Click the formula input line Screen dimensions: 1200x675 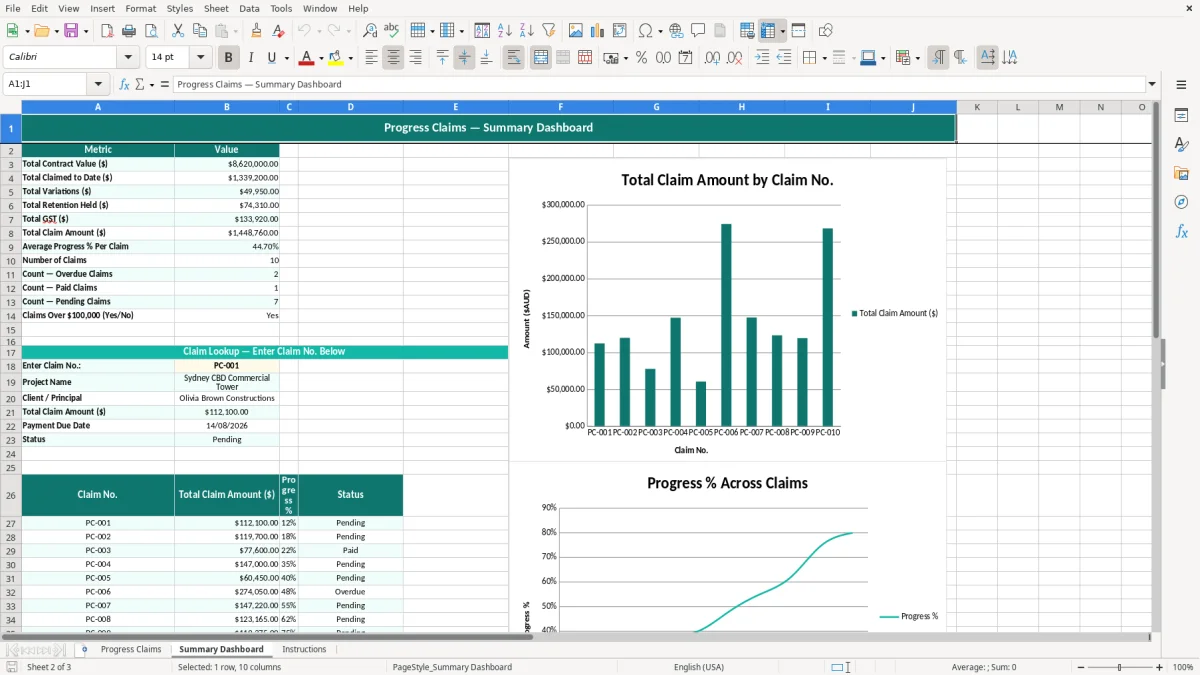(659, 84)
